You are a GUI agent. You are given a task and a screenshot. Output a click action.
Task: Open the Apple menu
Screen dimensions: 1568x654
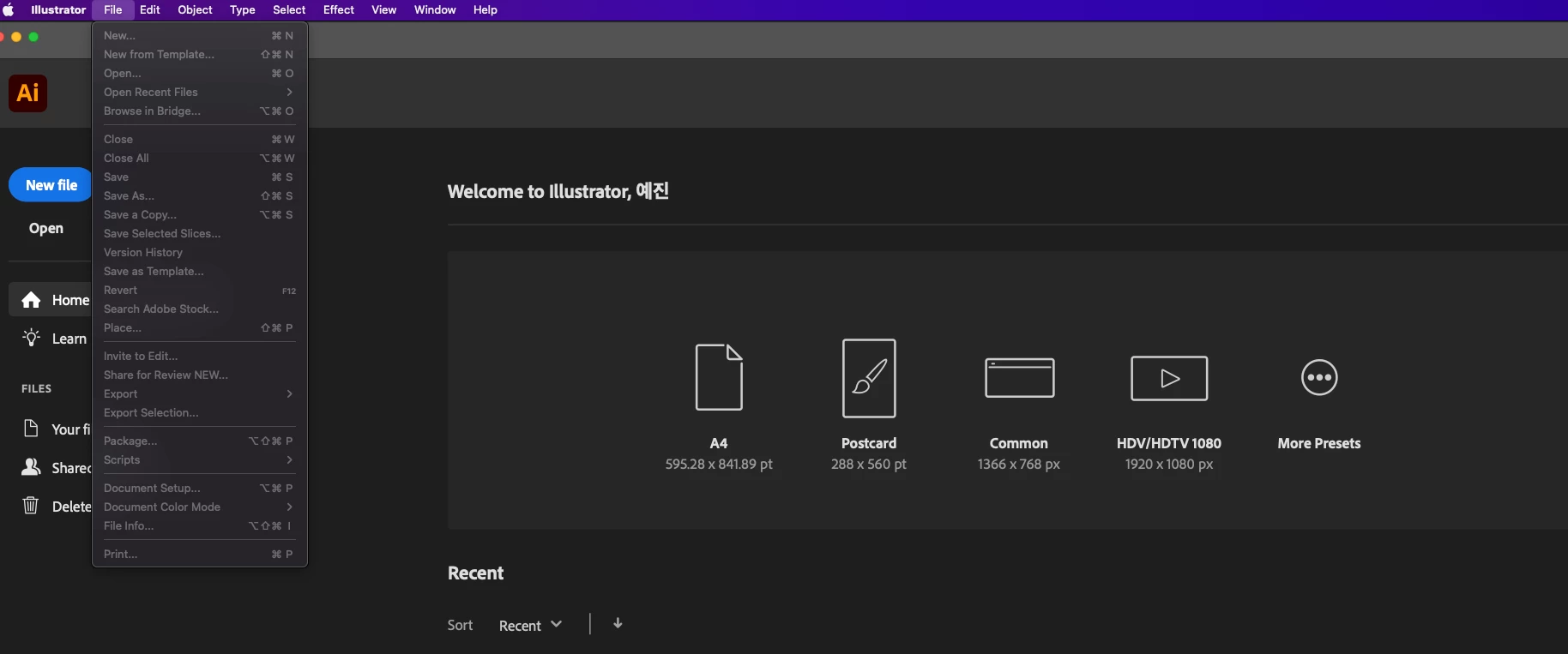(x=9, y=10)
